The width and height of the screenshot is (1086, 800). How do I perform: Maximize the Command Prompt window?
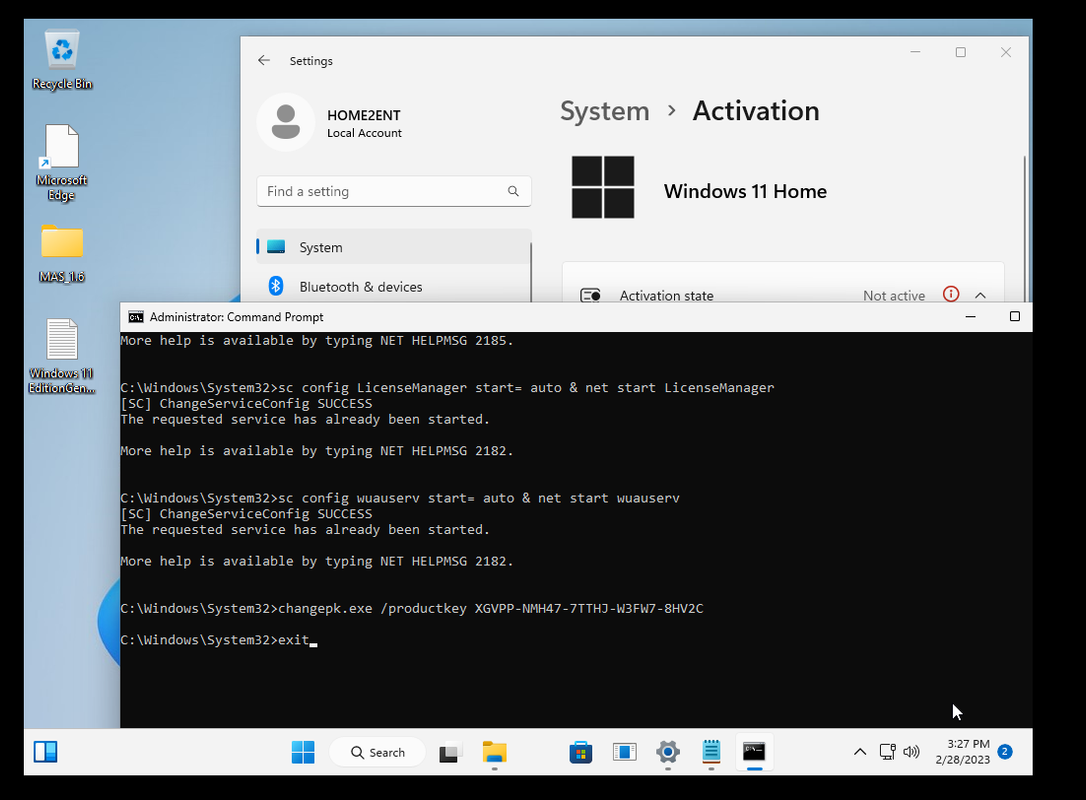[1015, 317]
